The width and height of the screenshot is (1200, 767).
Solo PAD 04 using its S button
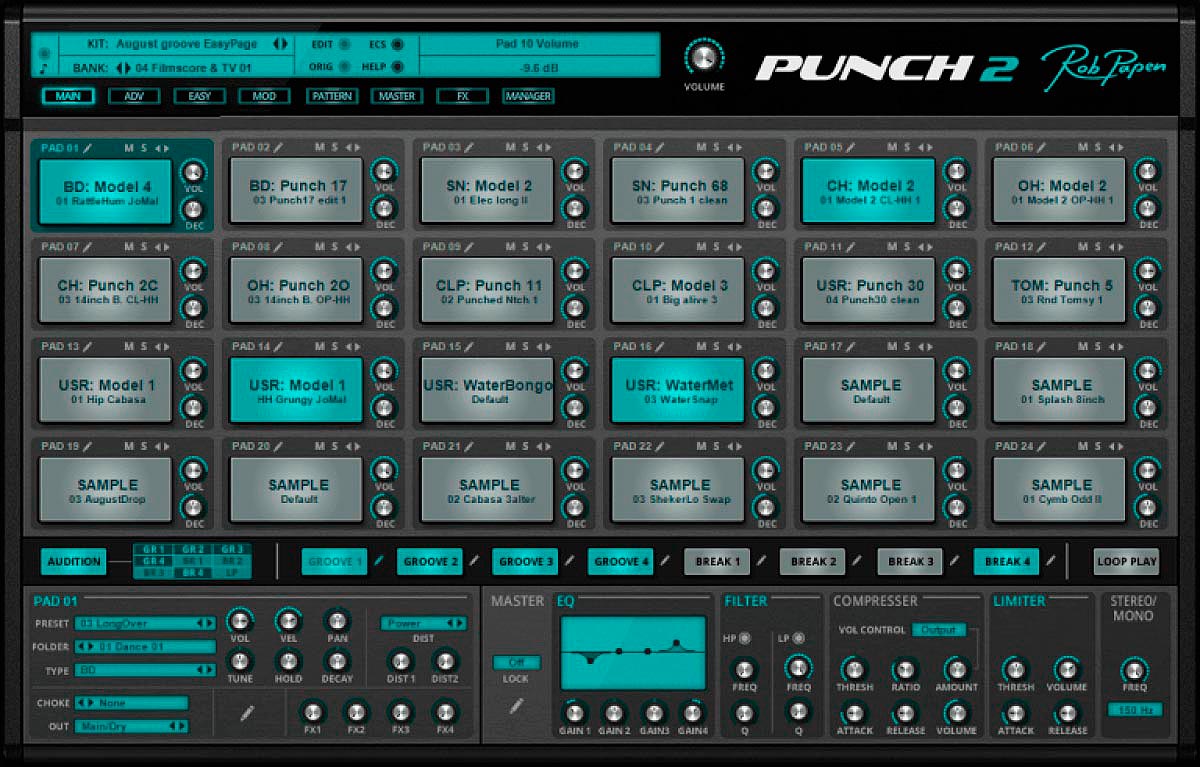tap(716, 148)
